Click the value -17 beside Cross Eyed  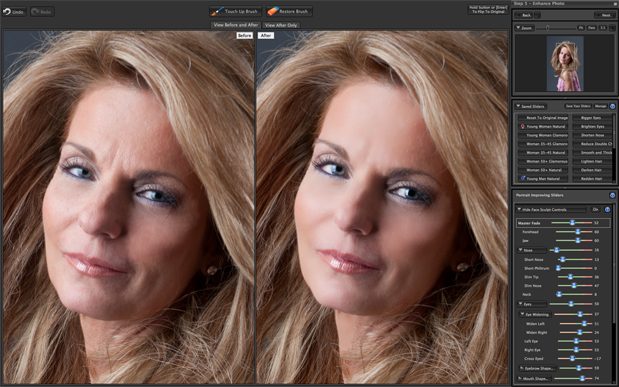[597, 359]
